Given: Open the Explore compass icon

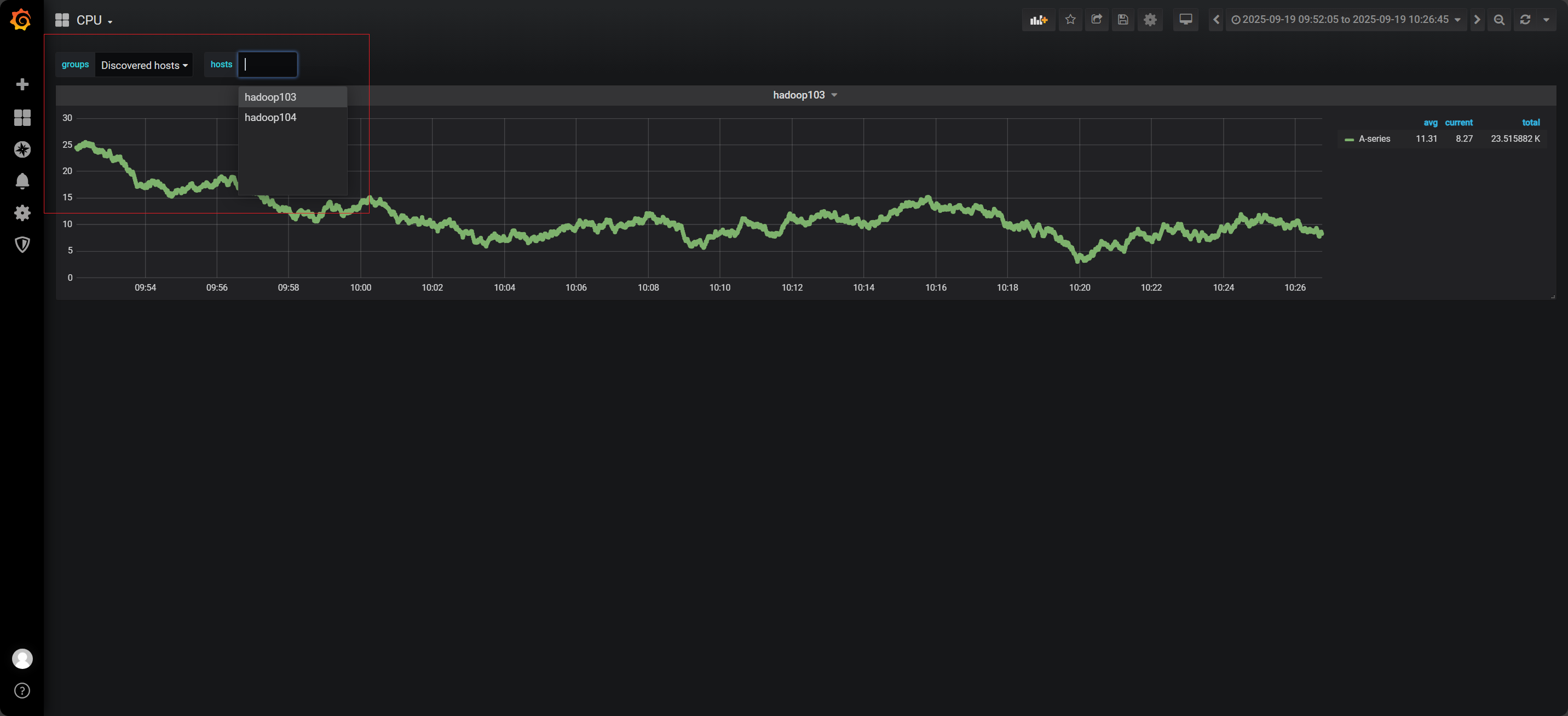Looking at the screenshot, I should tap(22, 149).
